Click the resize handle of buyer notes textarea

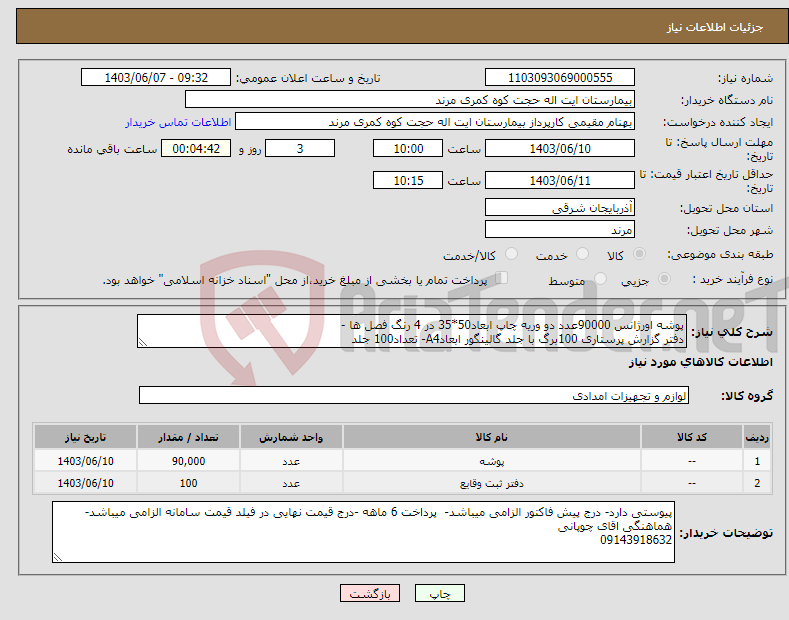(58, 557)
